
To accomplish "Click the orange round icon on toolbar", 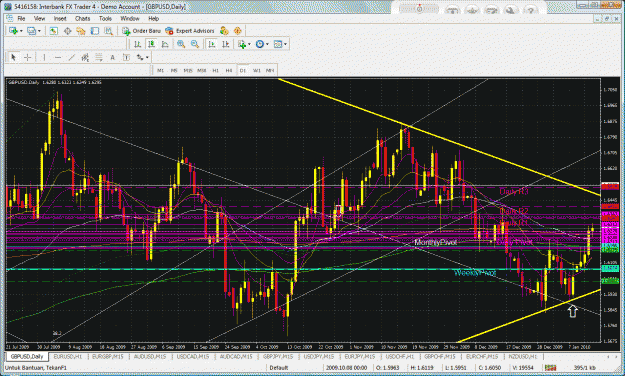I will click(238, 31).
